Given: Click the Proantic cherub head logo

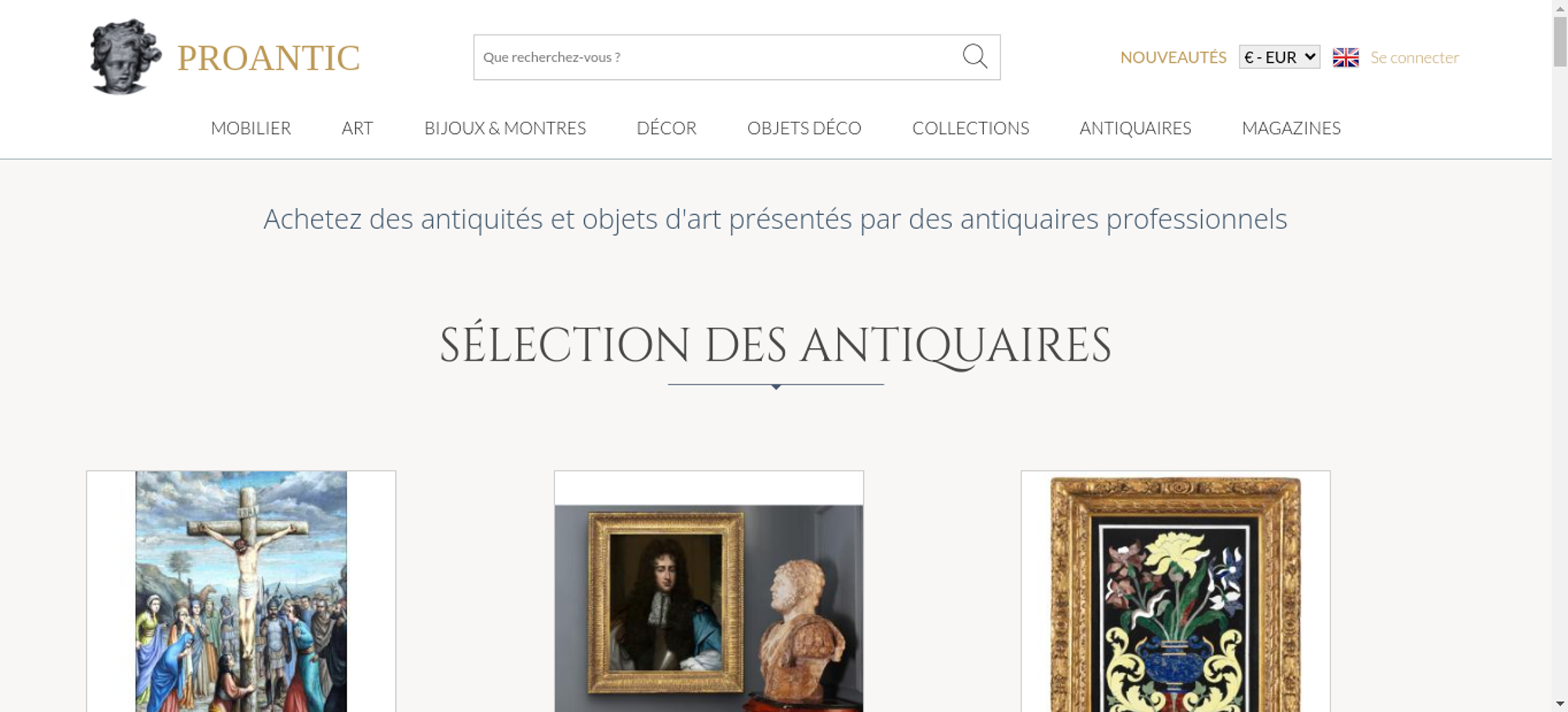Looking at the screenshot, I should pos(125,57).
